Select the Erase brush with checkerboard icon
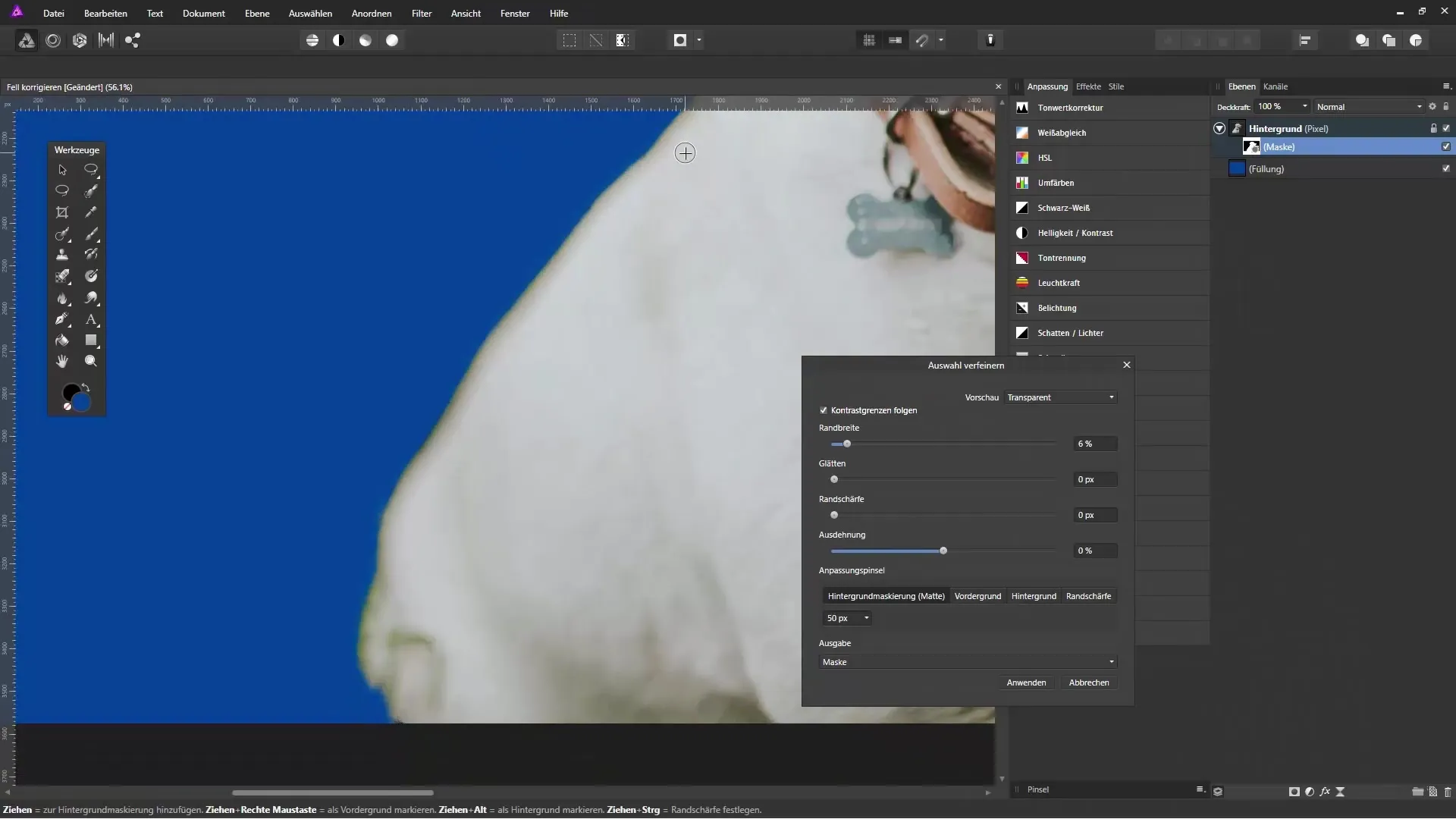The image size is (1456, 819). coord(62,276)
